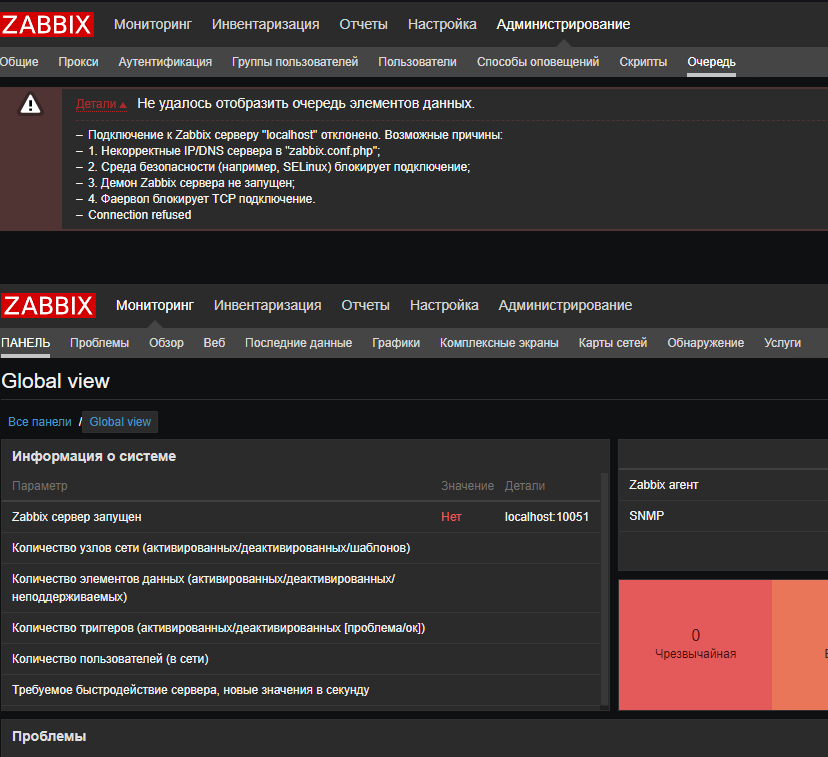Click the Параметр column header
Image resolution: width=828 pixels, height=757 pixels.
pos(40,486)
